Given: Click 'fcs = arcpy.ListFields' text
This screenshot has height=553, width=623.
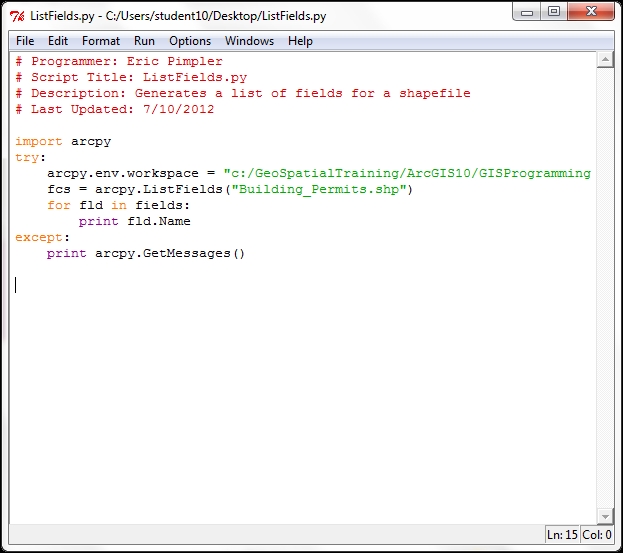Looking at the screenshot, I should (135, 189).
